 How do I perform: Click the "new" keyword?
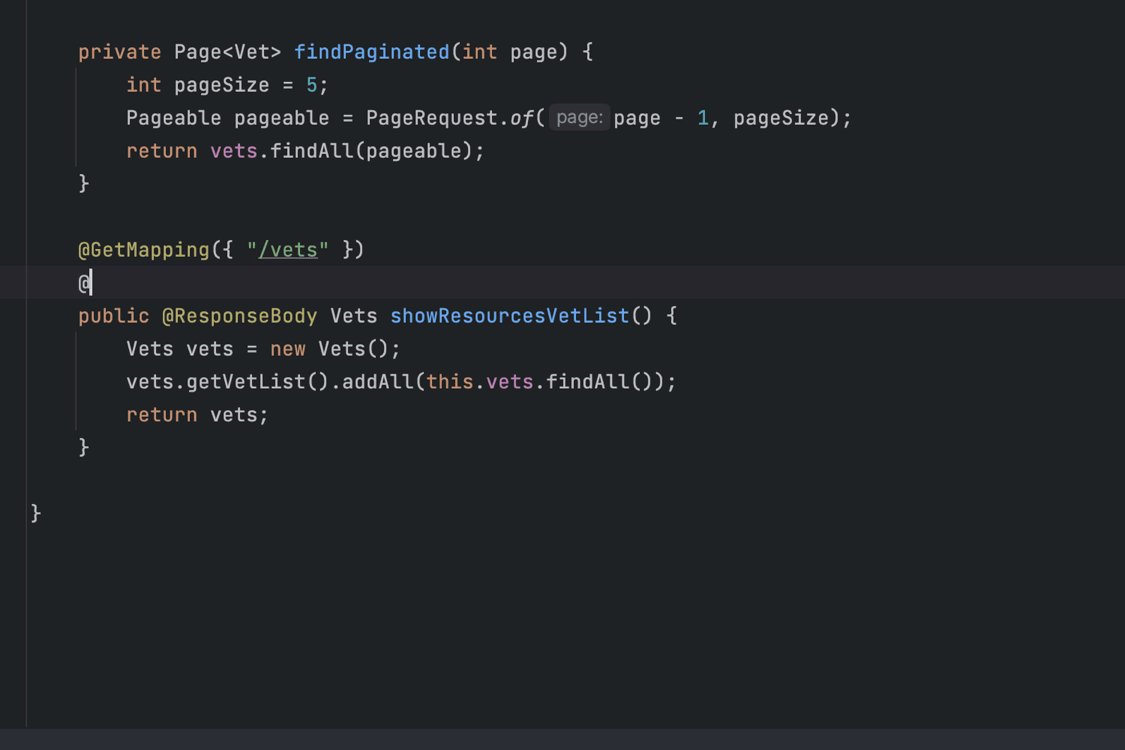(x=288, y=349)
